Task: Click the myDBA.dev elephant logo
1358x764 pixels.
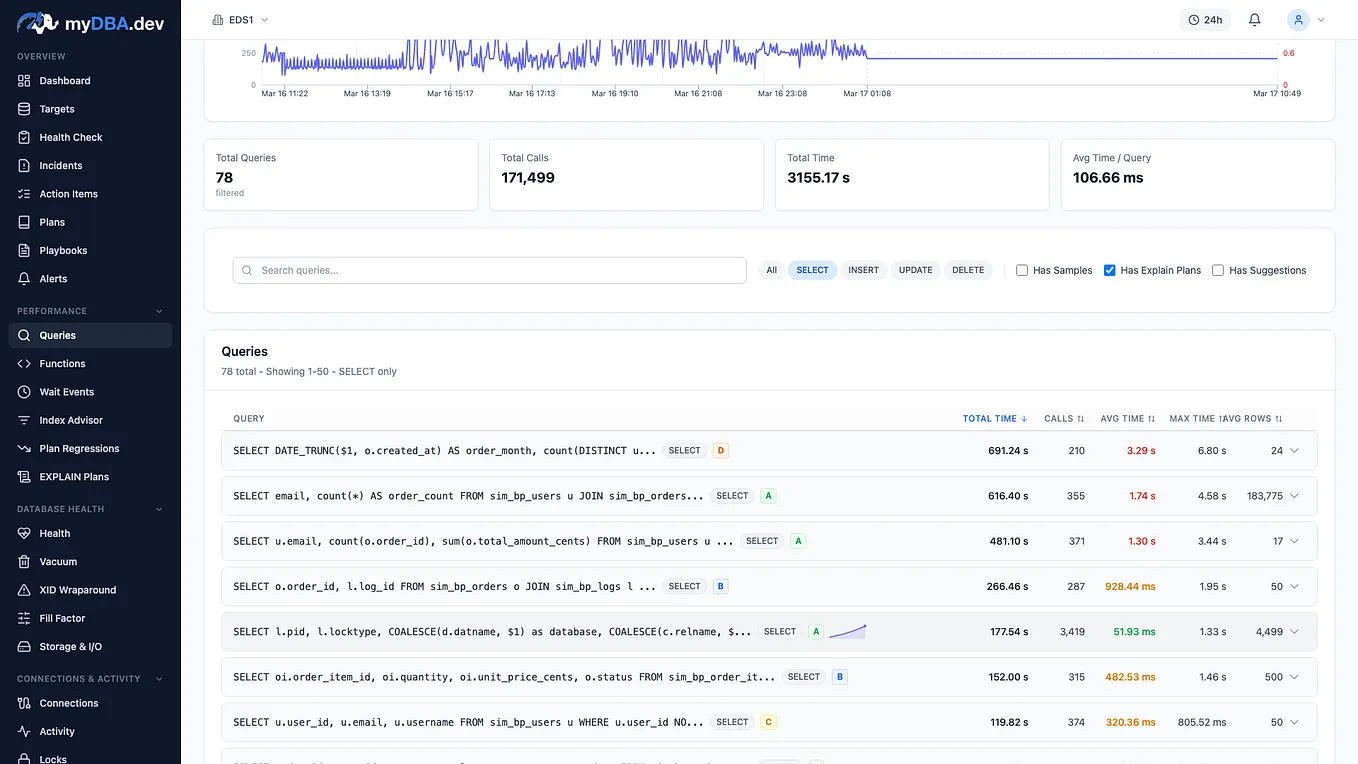Action: point(37,23)
